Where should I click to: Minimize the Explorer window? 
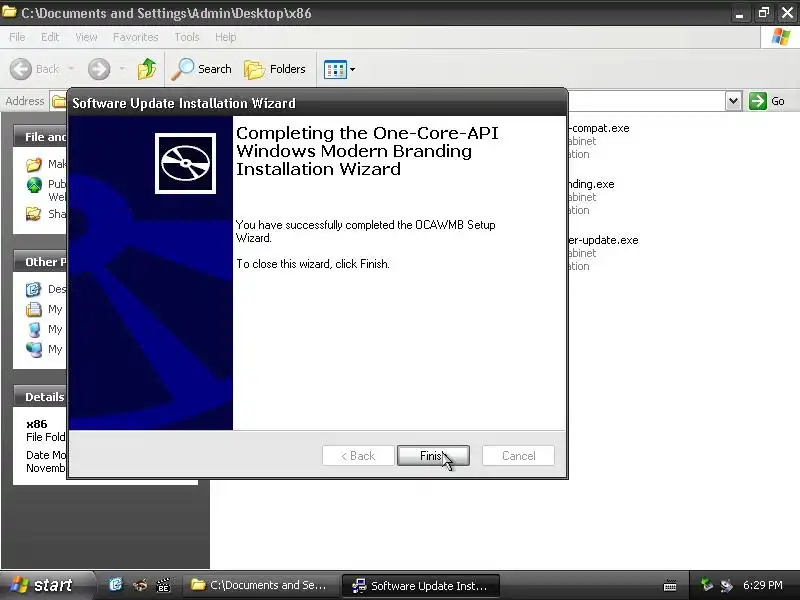(739, 13)
